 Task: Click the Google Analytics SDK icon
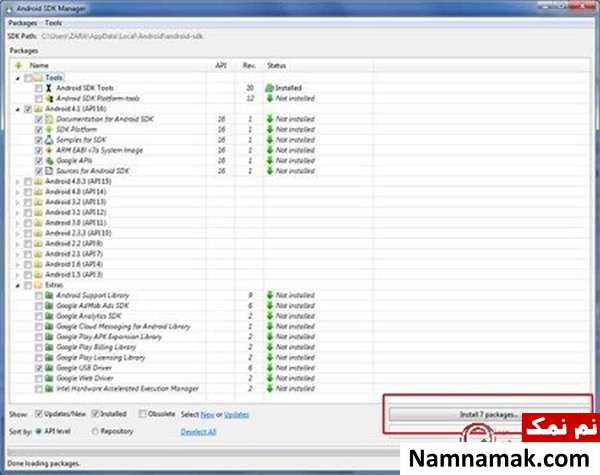[x=49, y=316]
